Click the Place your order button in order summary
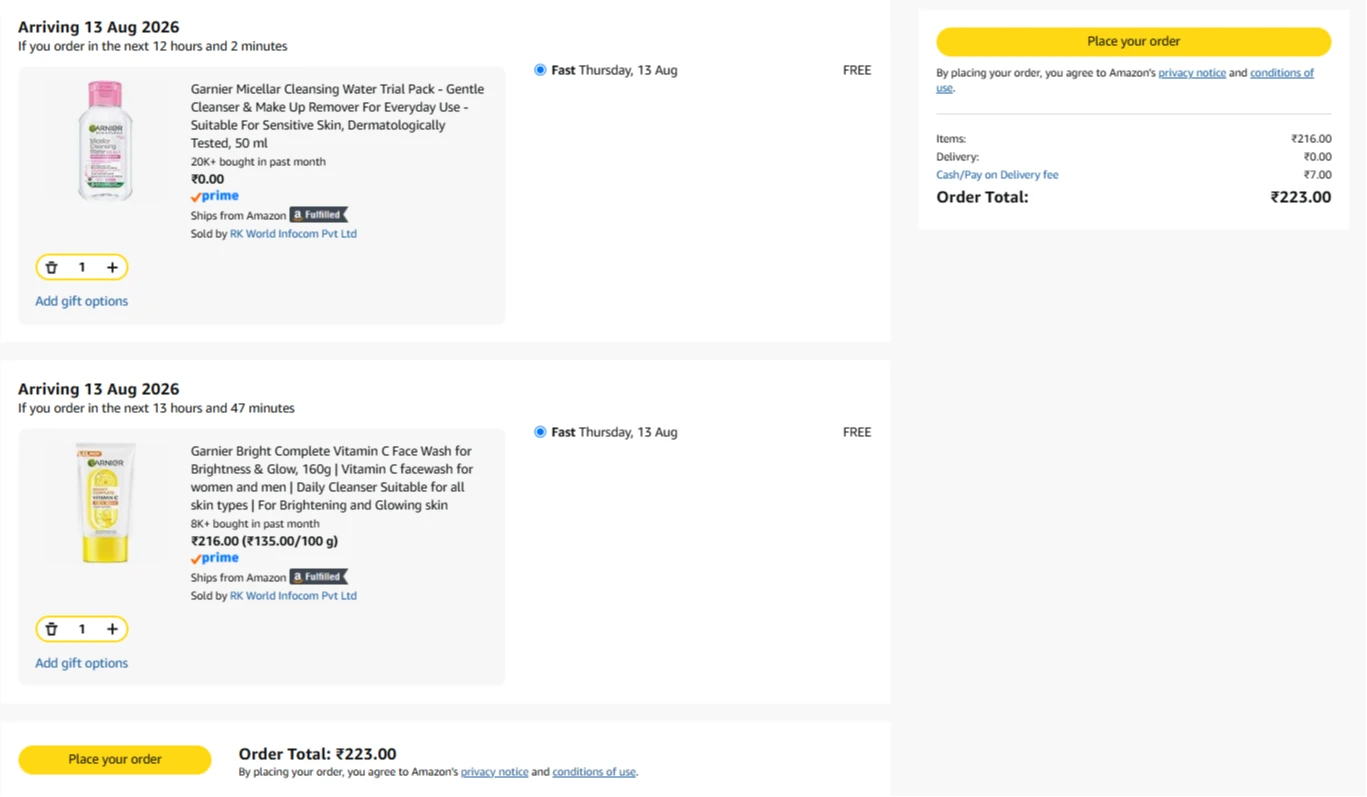Screen dimensions: 1367x797 1133,42
